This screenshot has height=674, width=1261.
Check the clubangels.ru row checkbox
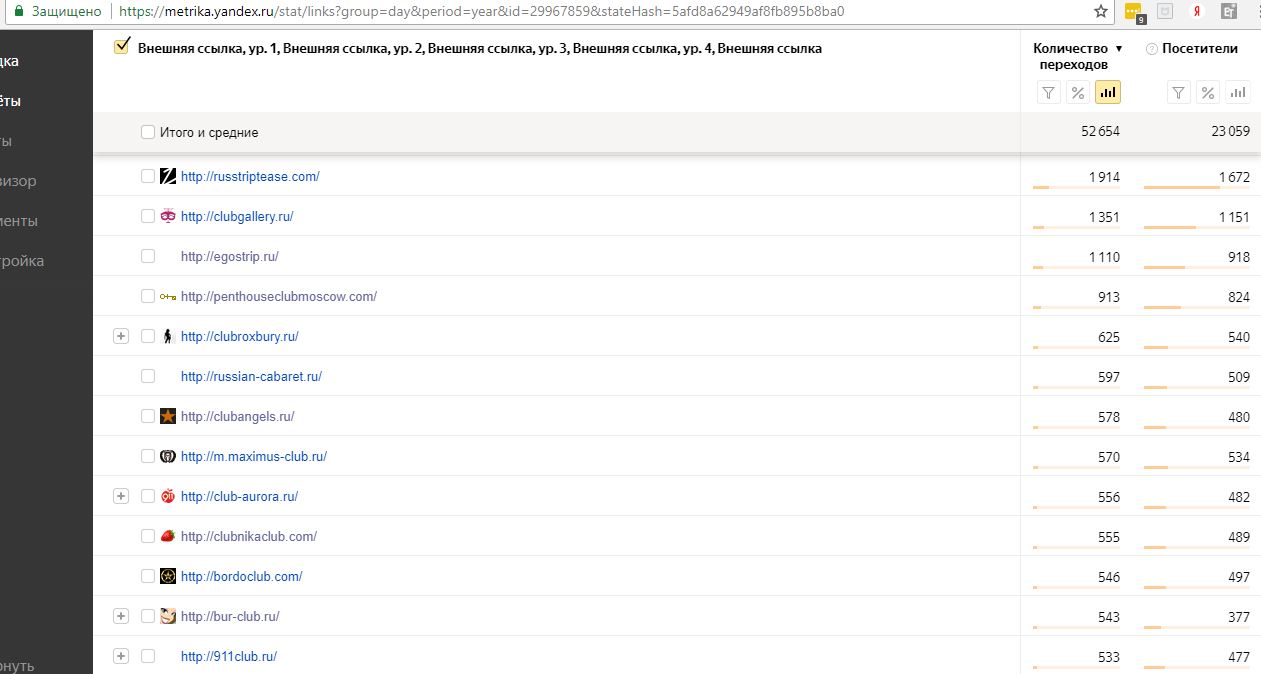point(148,416)
